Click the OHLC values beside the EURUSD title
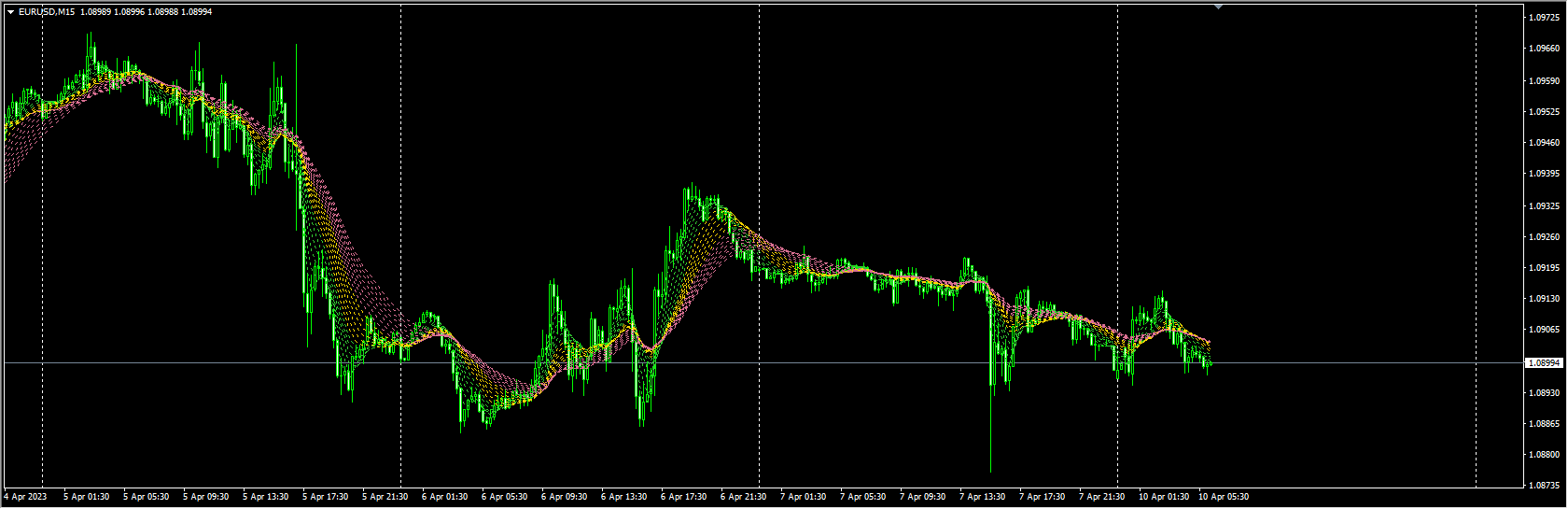The width and height of the screenshot is (1568, 509). [147, 12]
